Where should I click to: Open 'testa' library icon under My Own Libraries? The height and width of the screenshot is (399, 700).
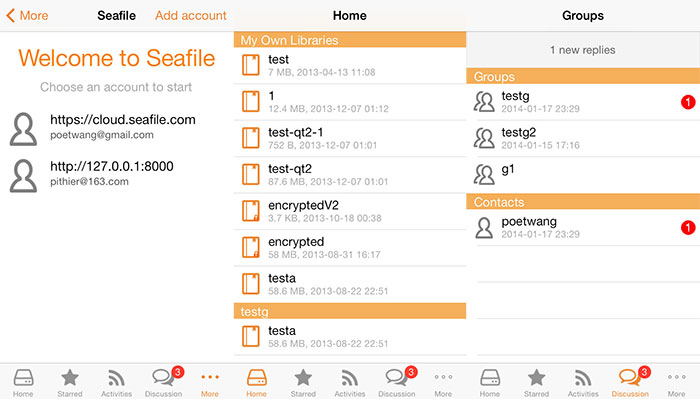click(x=251, y=284)
